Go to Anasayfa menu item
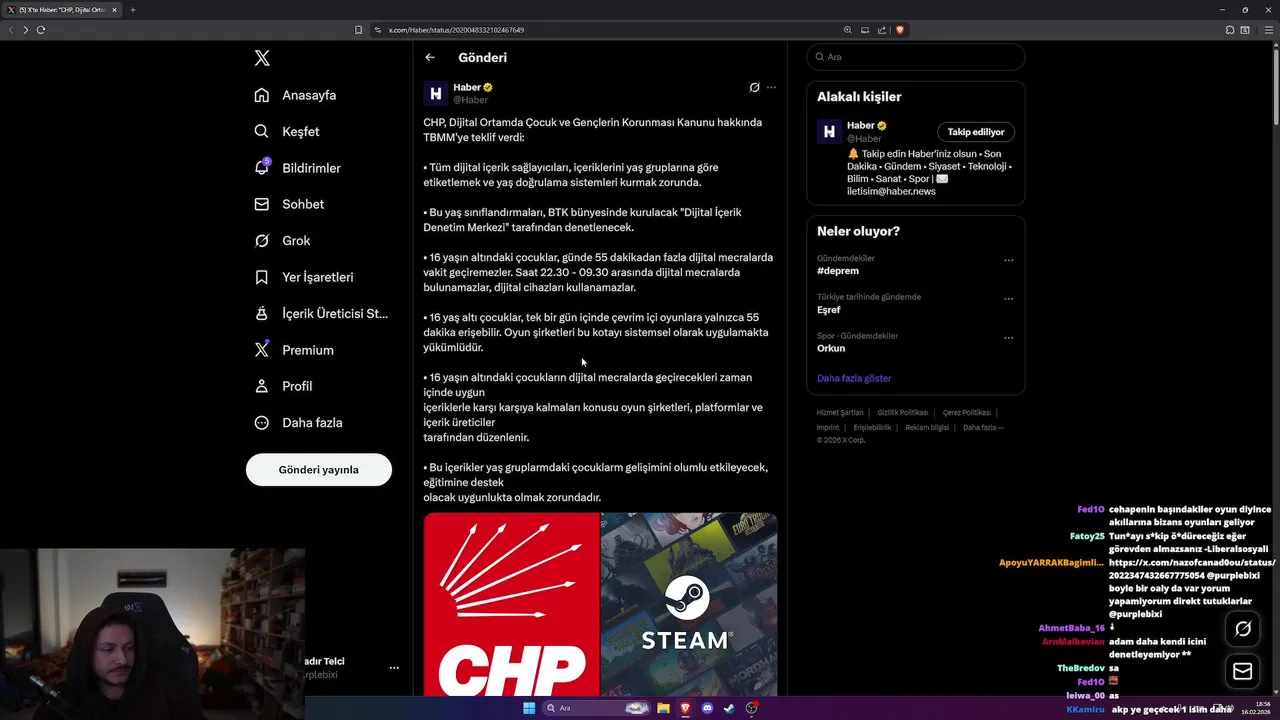The height and width of the screenshot is (720, 1280). click(x=309, y=95)
